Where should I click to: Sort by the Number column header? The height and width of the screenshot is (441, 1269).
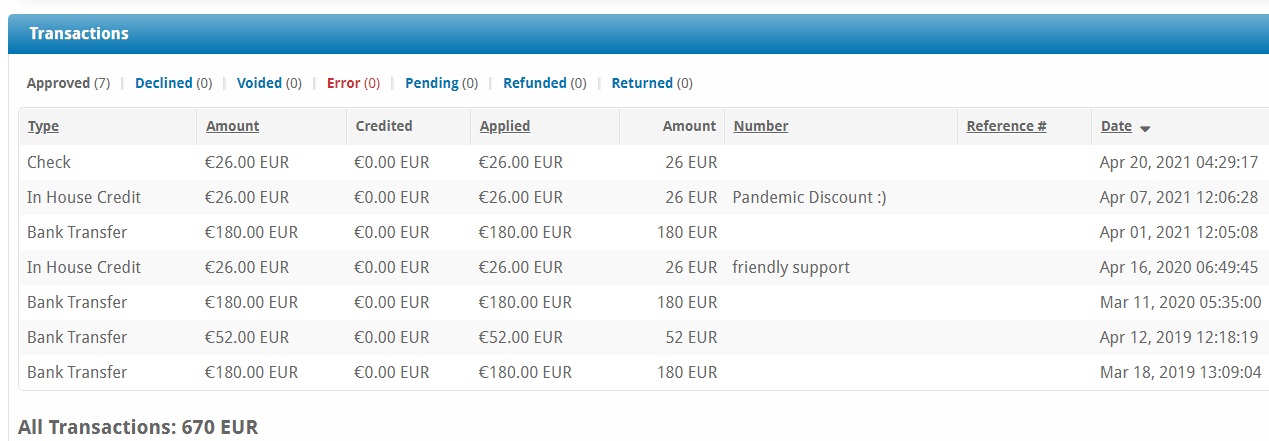(761, 126)
